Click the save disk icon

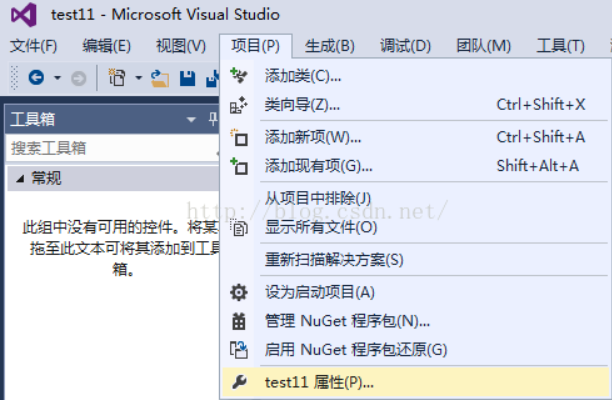click(x=187, y=78)
